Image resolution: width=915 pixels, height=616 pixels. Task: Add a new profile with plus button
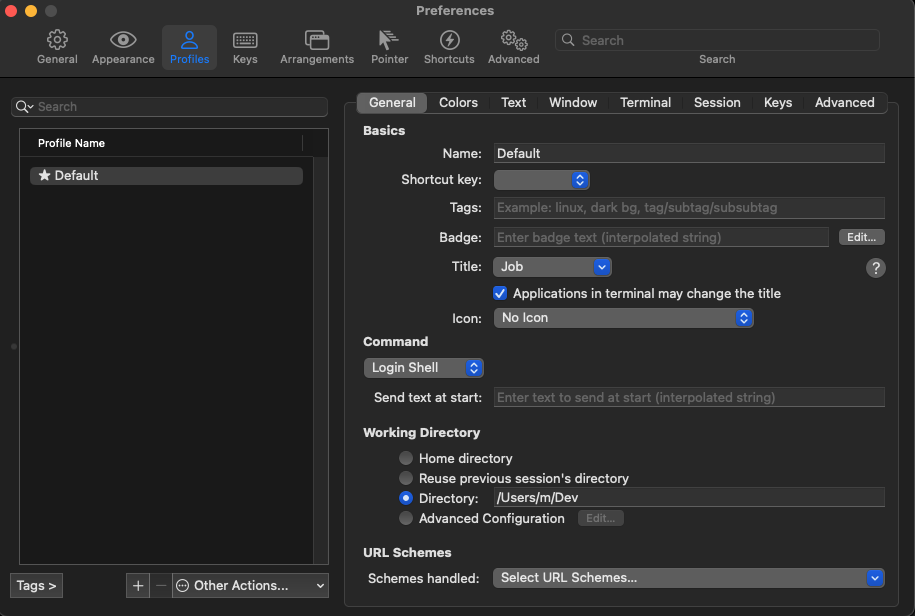[x=138, y=586]
